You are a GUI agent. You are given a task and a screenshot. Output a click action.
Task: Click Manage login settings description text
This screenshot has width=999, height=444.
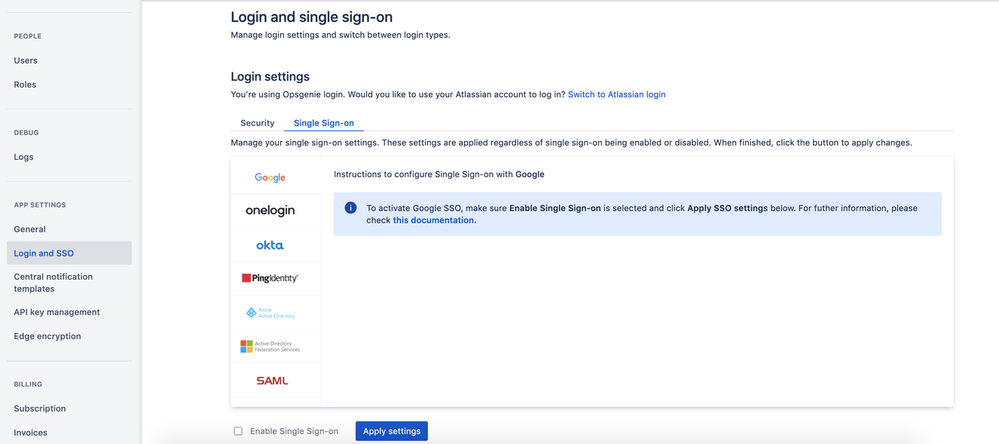340,35
